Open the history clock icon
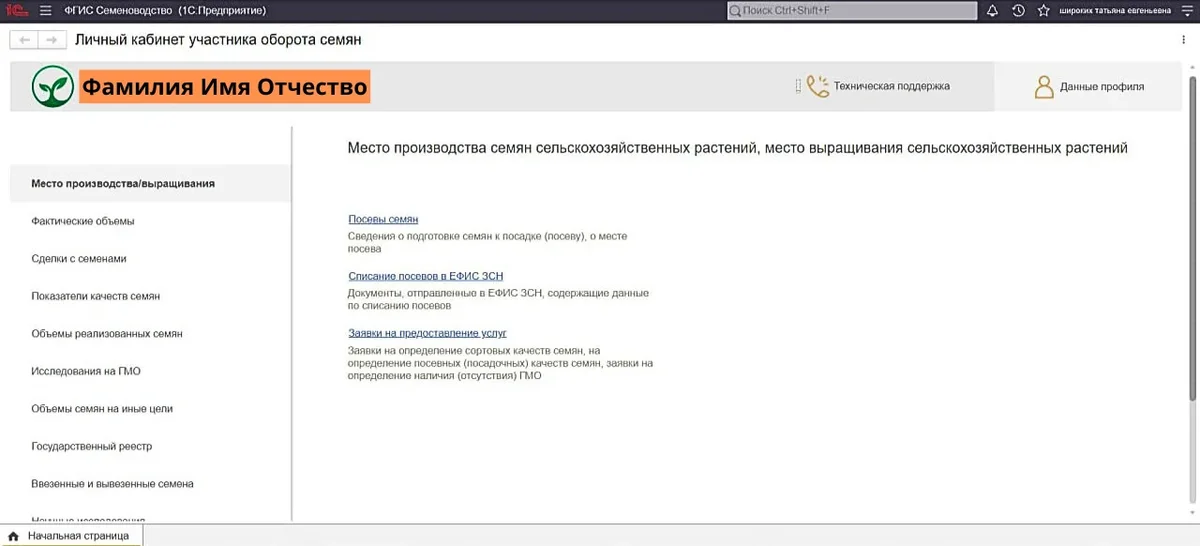The width and height of the screenshot is (1200, 546). pos(1018,11)
